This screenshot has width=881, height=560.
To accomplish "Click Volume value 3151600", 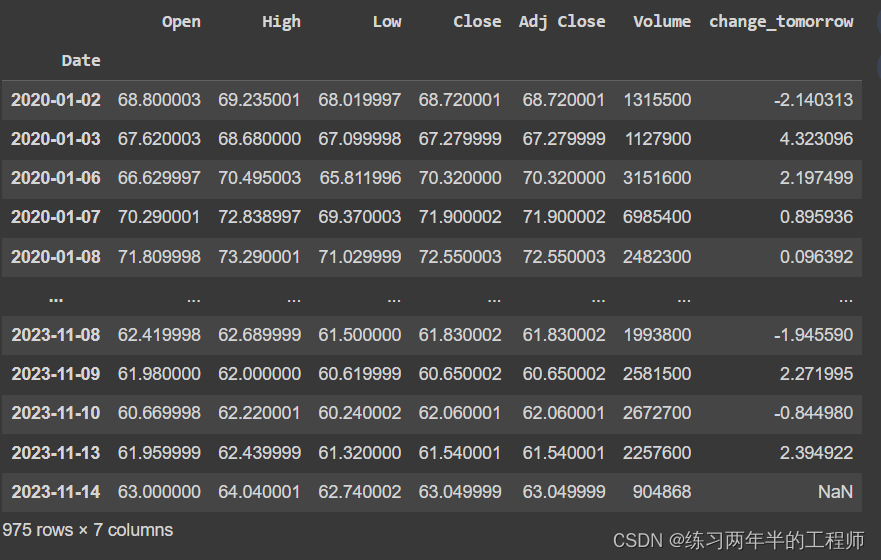I will 657,178.
